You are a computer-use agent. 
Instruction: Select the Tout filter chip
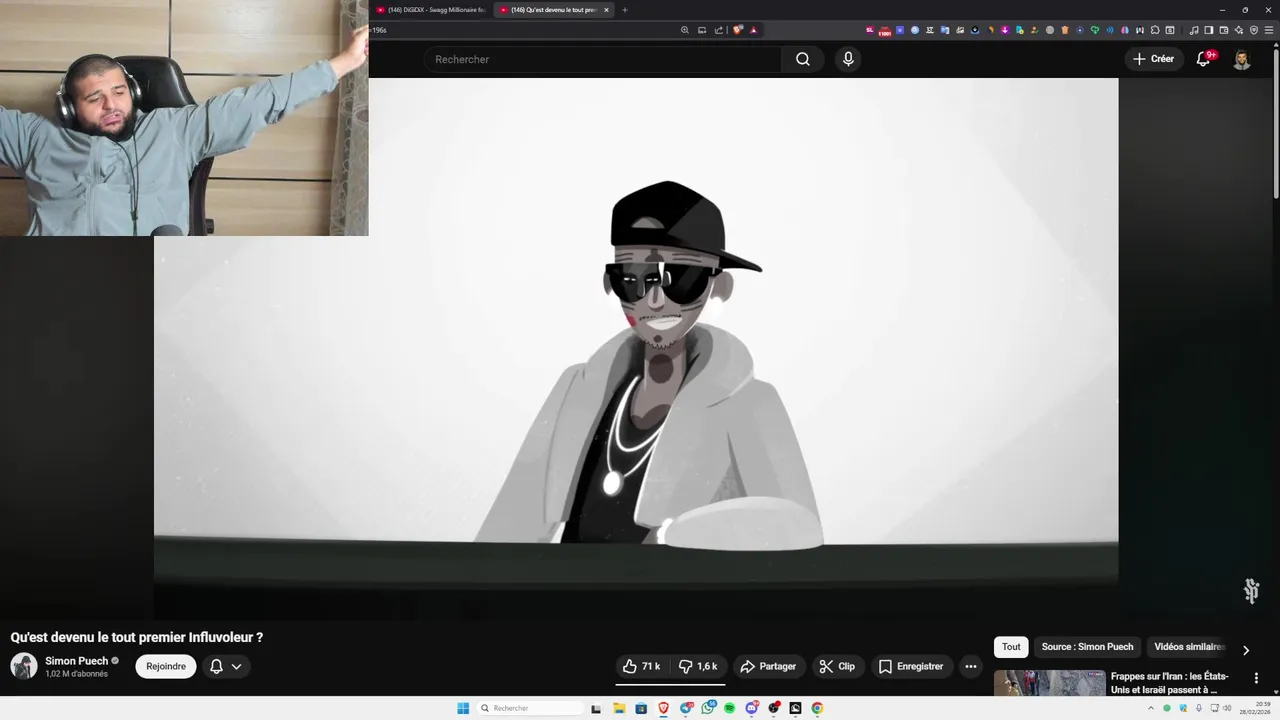(1011, 647)
